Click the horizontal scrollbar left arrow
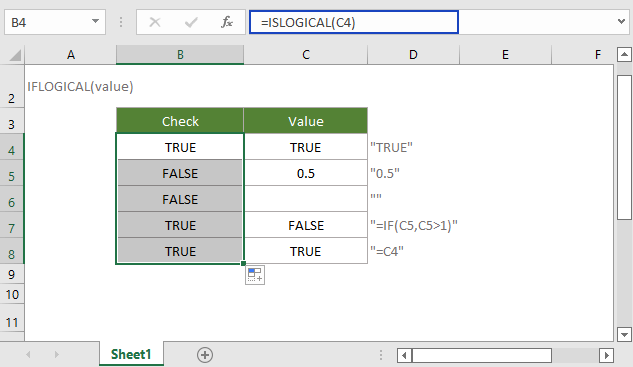Screen dimensions: 633x367 [404, 356]
